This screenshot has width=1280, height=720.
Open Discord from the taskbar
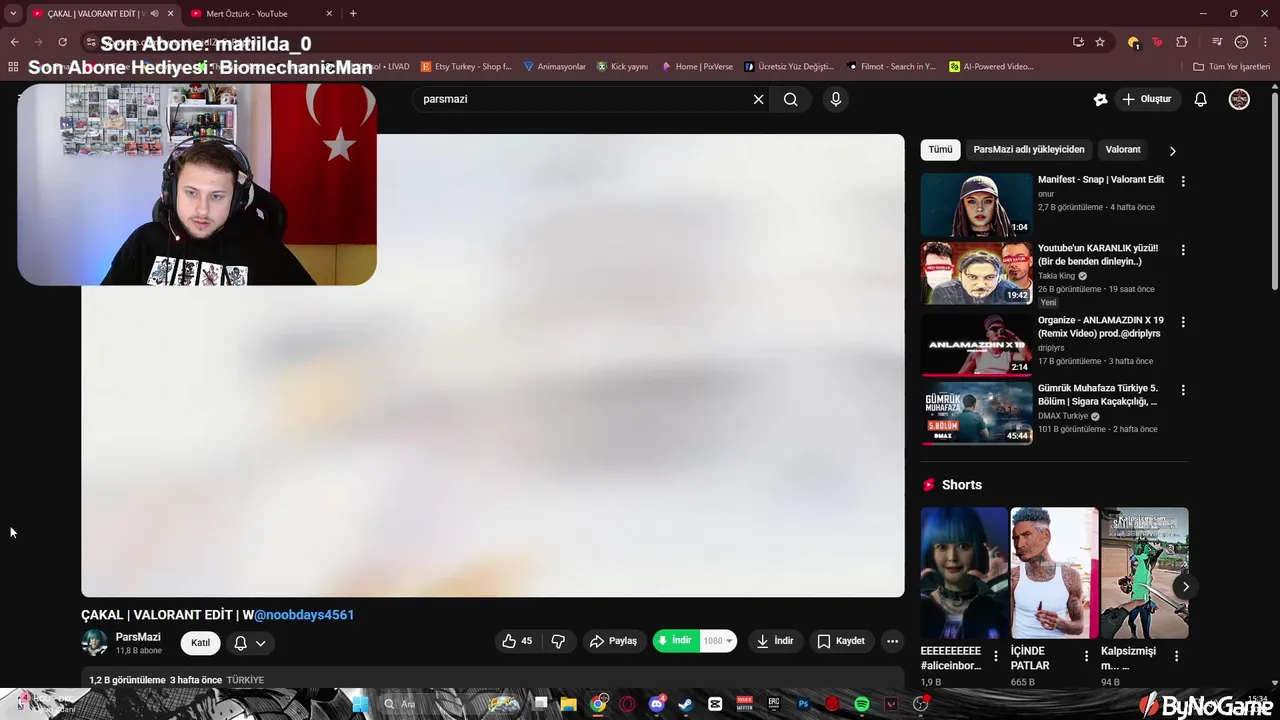tap(657, 704)
